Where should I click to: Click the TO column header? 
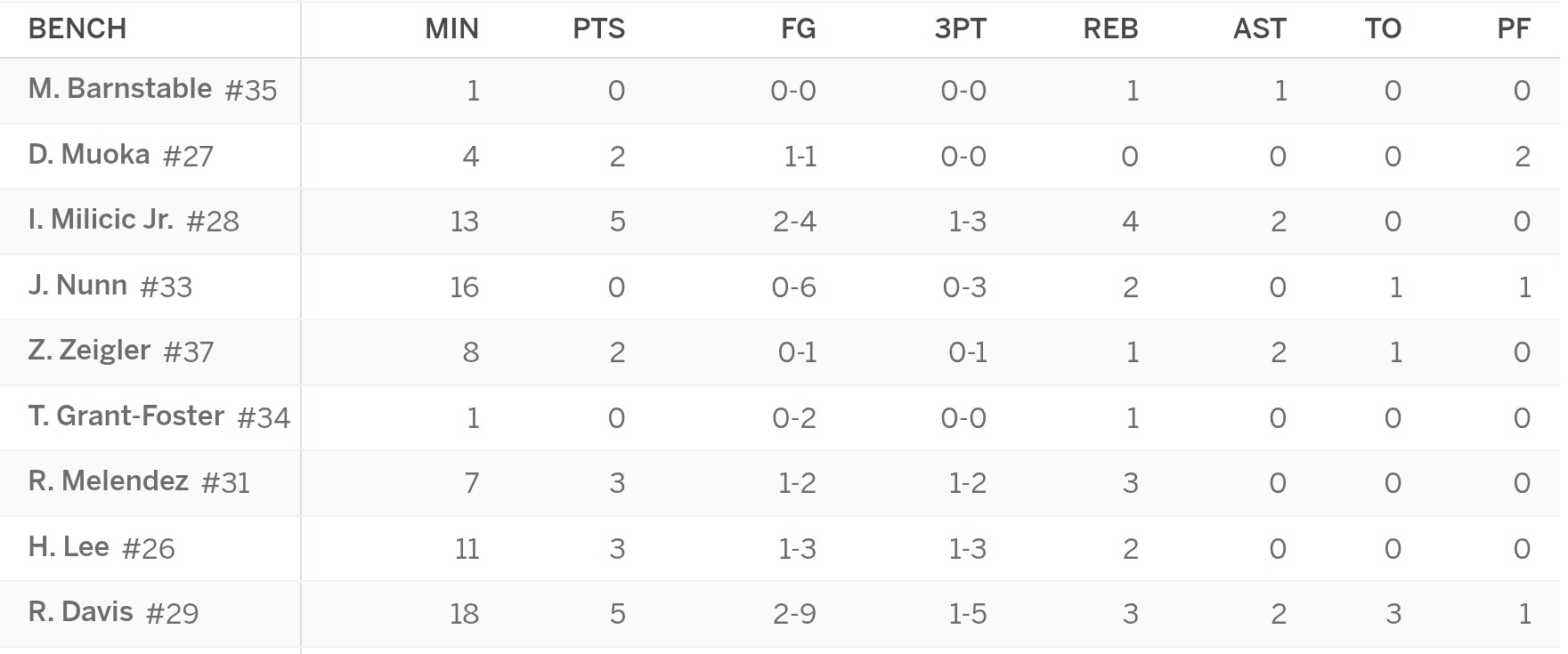coord(1384,28)
